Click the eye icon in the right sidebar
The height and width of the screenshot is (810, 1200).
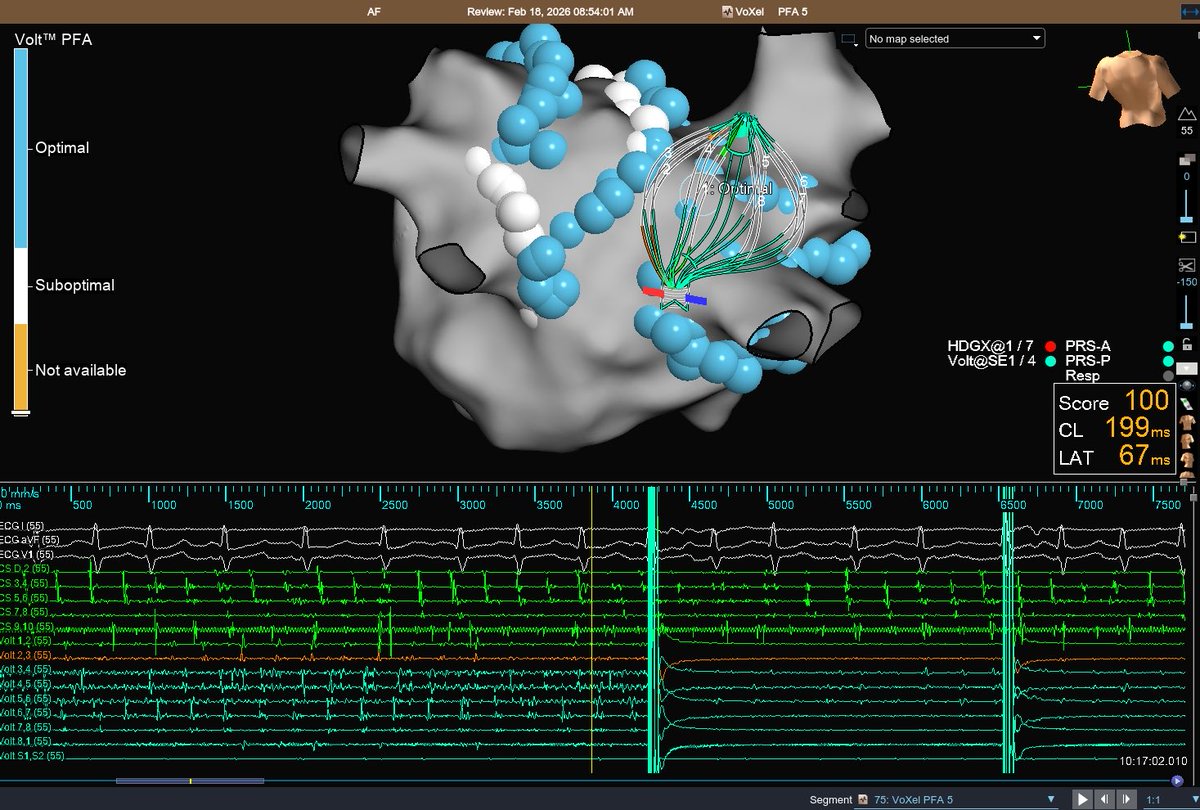pos(1188,384)
